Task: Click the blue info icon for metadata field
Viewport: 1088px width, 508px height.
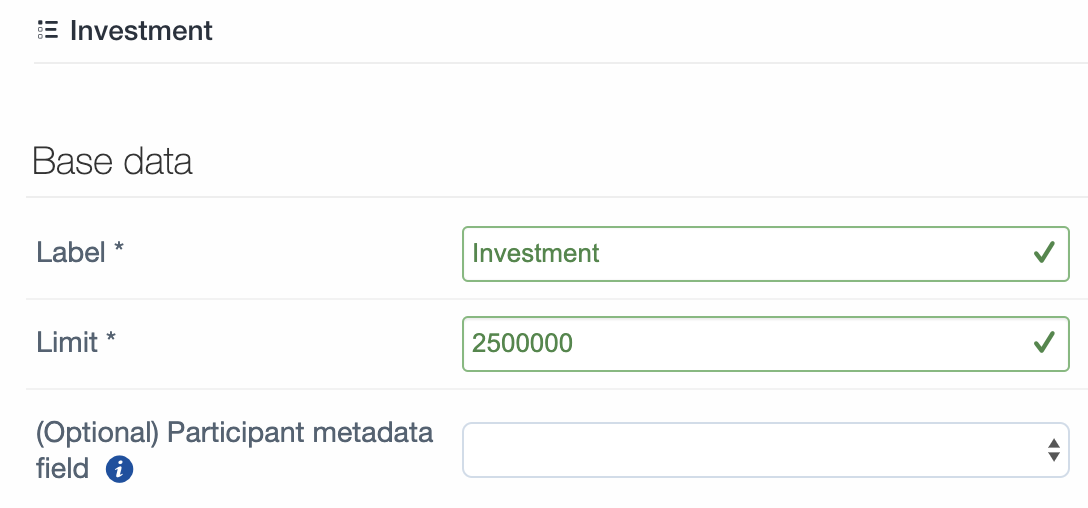Action: (x=119, y=470)
